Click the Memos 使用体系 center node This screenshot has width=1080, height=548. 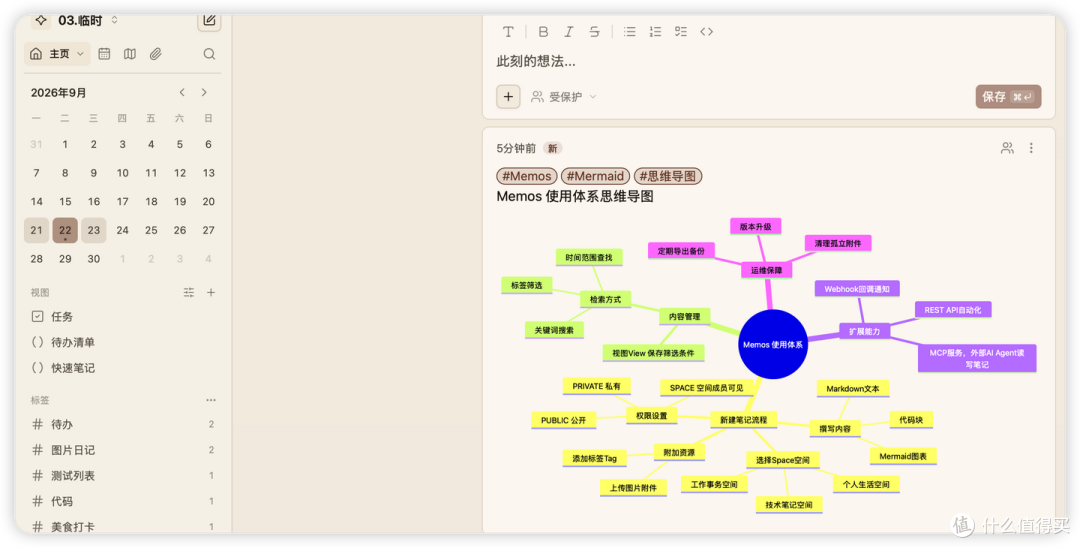(x=773, y=344)
